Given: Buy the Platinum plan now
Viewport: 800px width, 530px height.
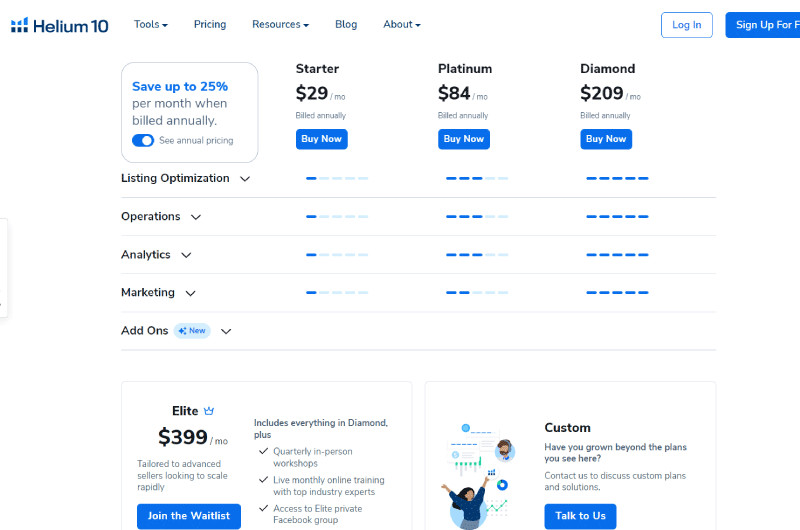Looking at the screenshot, I should click(x=464, y=139).
